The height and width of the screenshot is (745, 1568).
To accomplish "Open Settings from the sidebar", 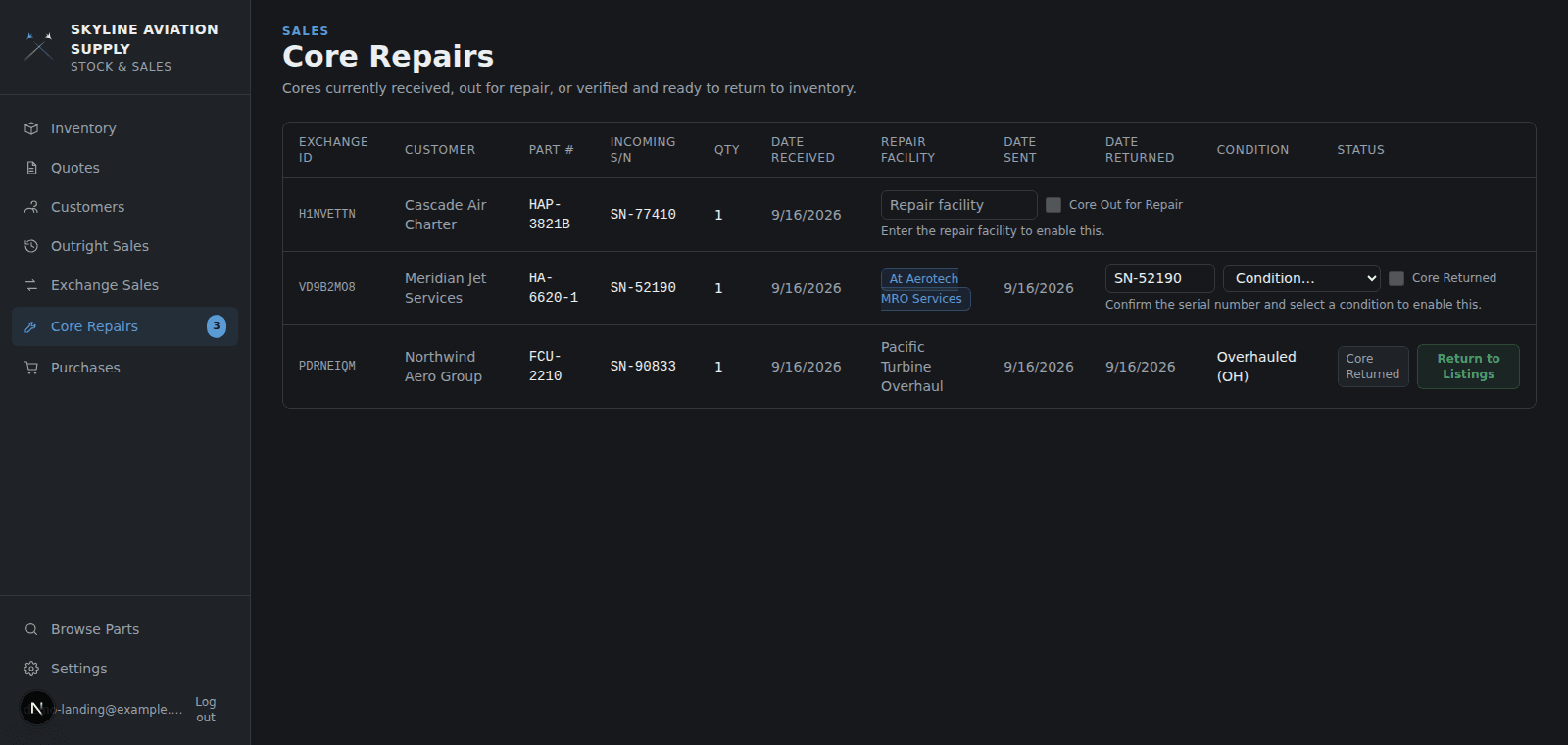I will coord(125,669).
